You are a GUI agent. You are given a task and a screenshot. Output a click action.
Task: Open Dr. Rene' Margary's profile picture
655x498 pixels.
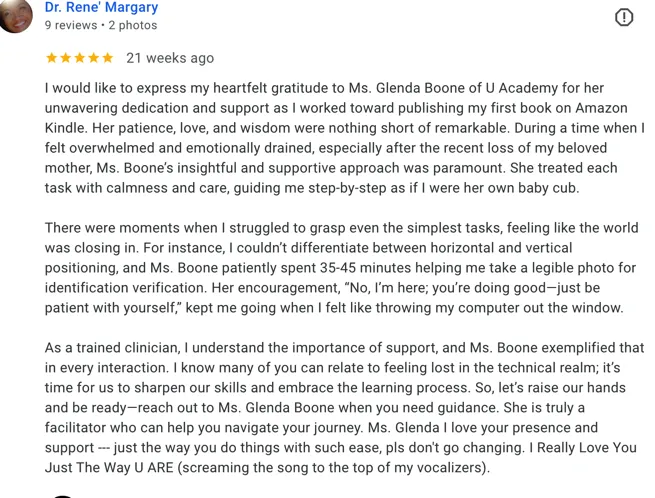coord(15,15)
